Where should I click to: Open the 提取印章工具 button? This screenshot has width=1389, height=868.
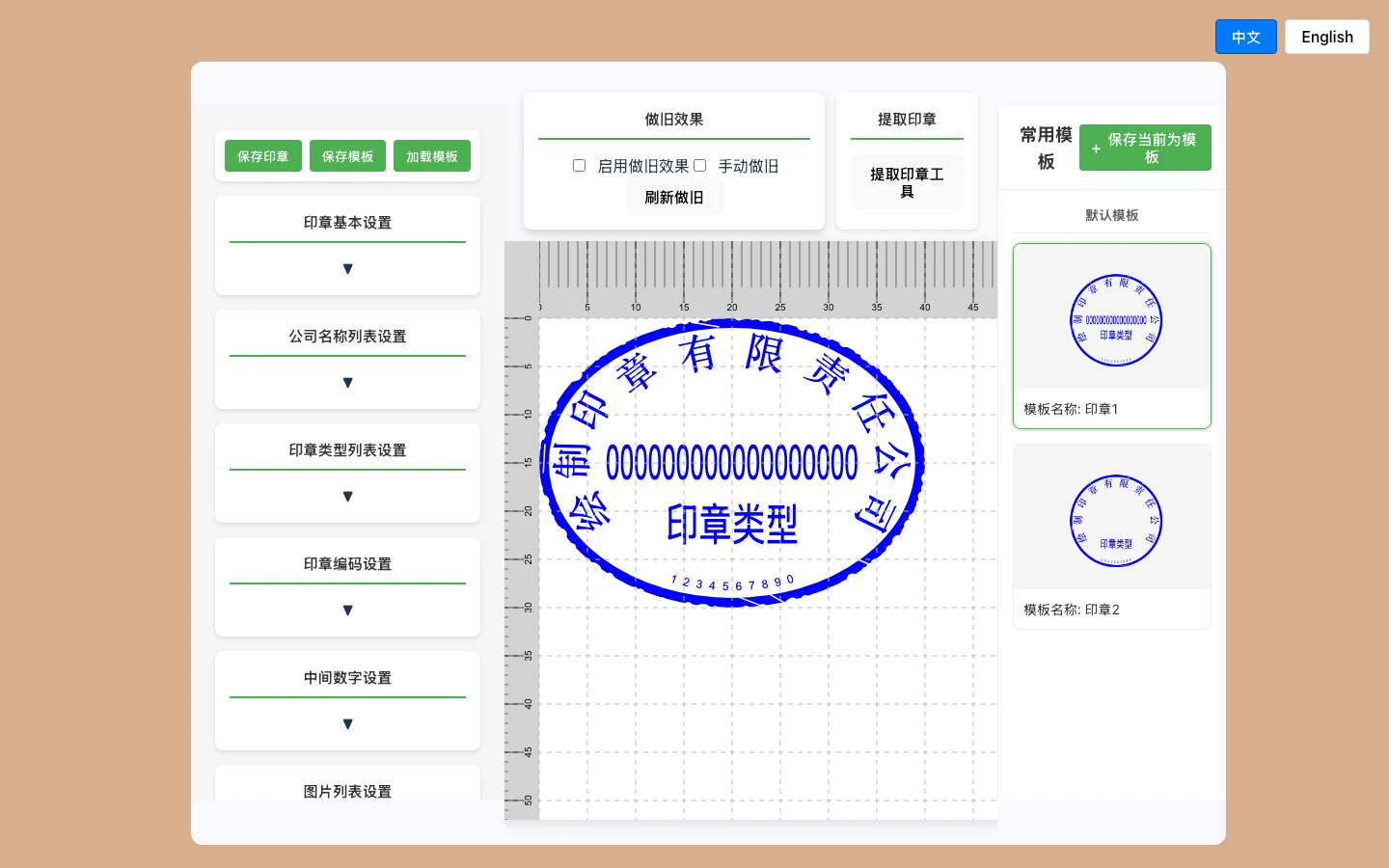click(x=907, y=182)
